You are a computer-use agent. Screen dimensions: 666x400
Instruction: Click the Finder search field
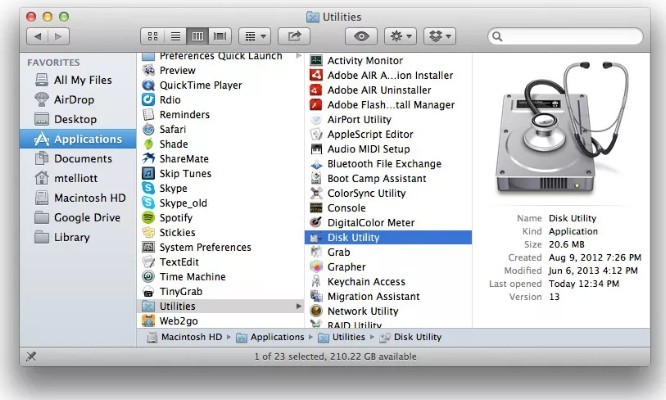tap(565, 37)
